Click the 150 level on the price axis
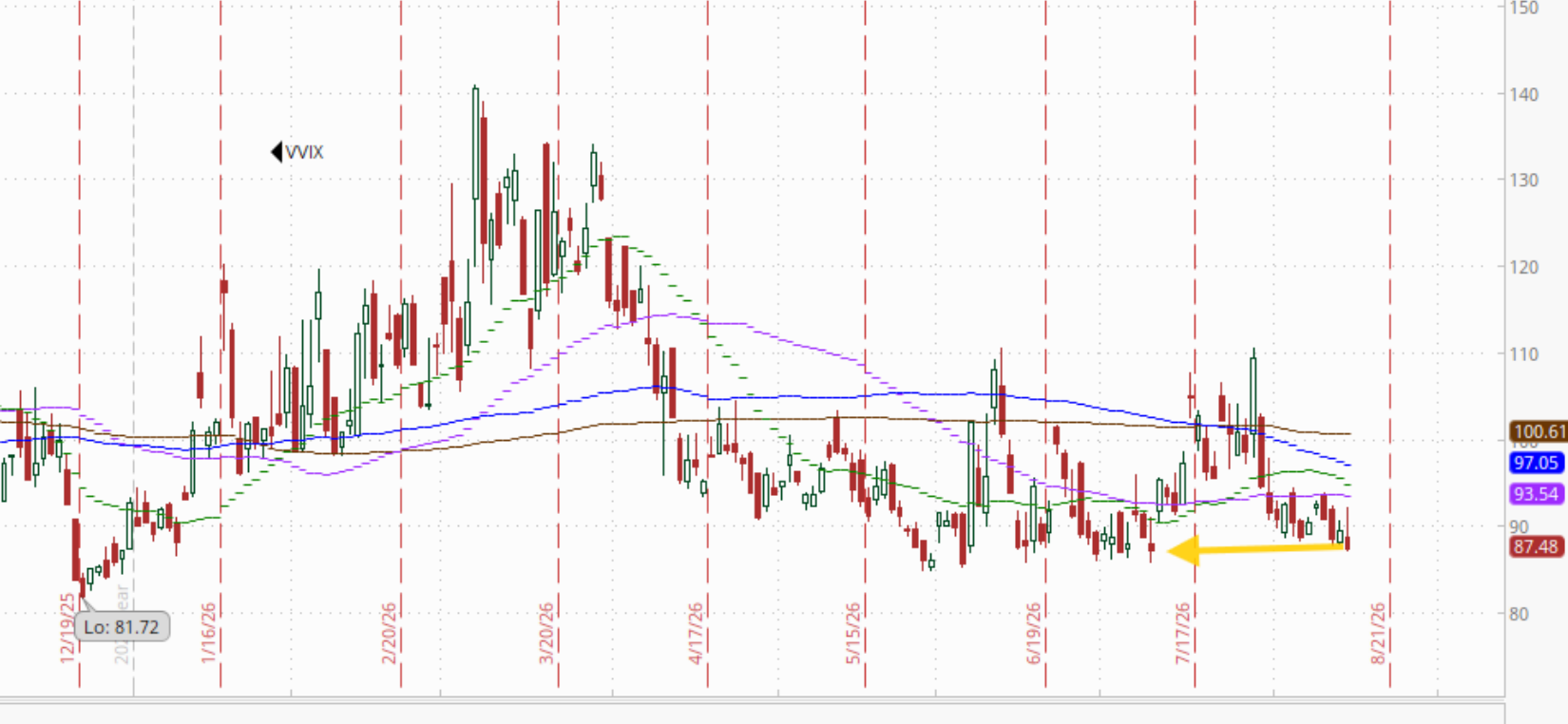 pos(1524,9)
